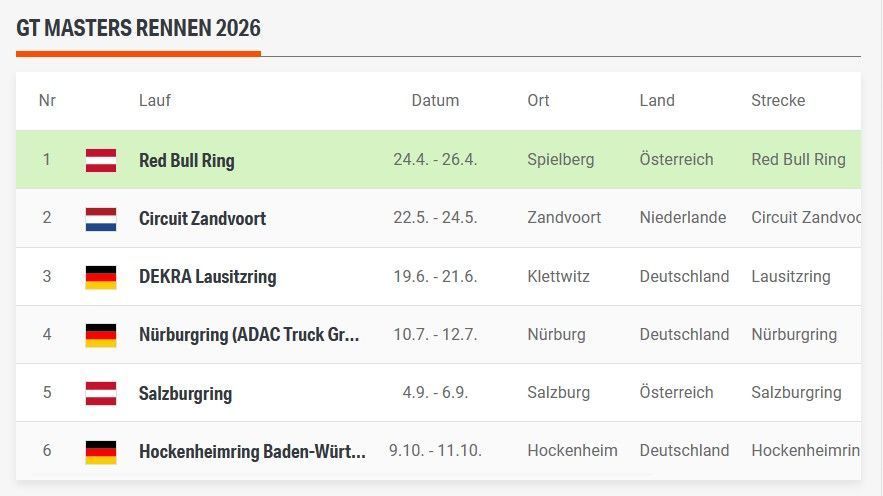Click the German flag beside DEKRA Lausitzring

[101, 276]
